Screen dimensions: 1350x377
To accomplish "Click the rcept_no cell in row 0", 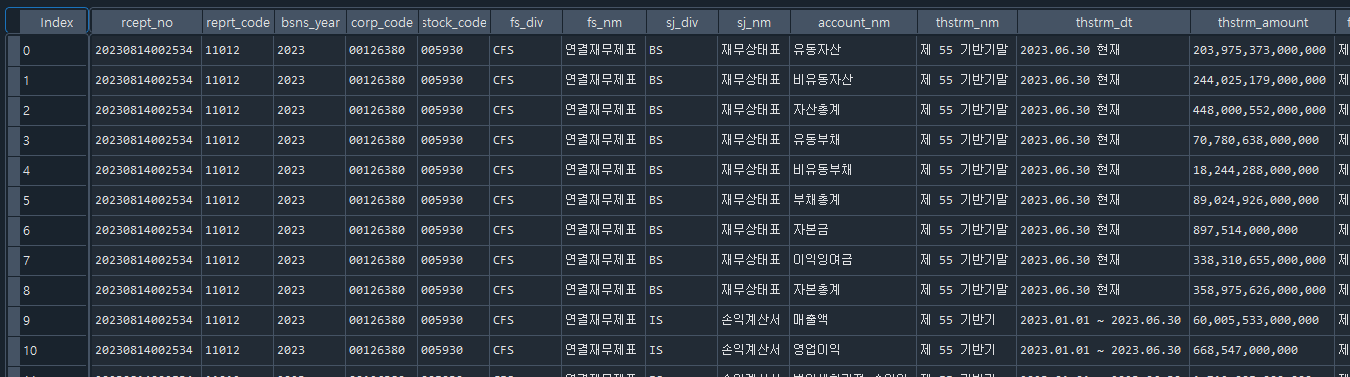I will coord(147,50).
